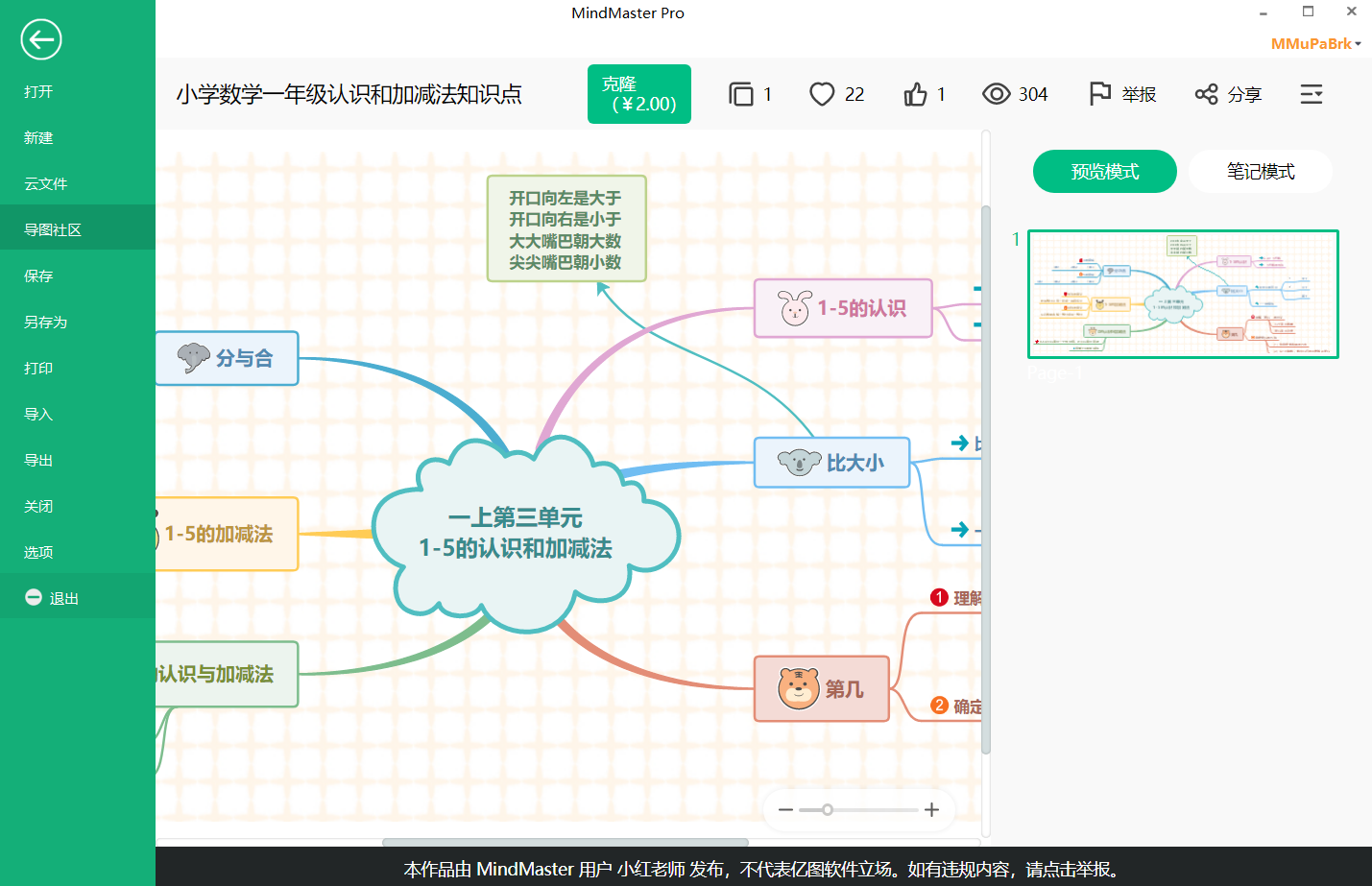Click the back arrow icon

point(40,39)
